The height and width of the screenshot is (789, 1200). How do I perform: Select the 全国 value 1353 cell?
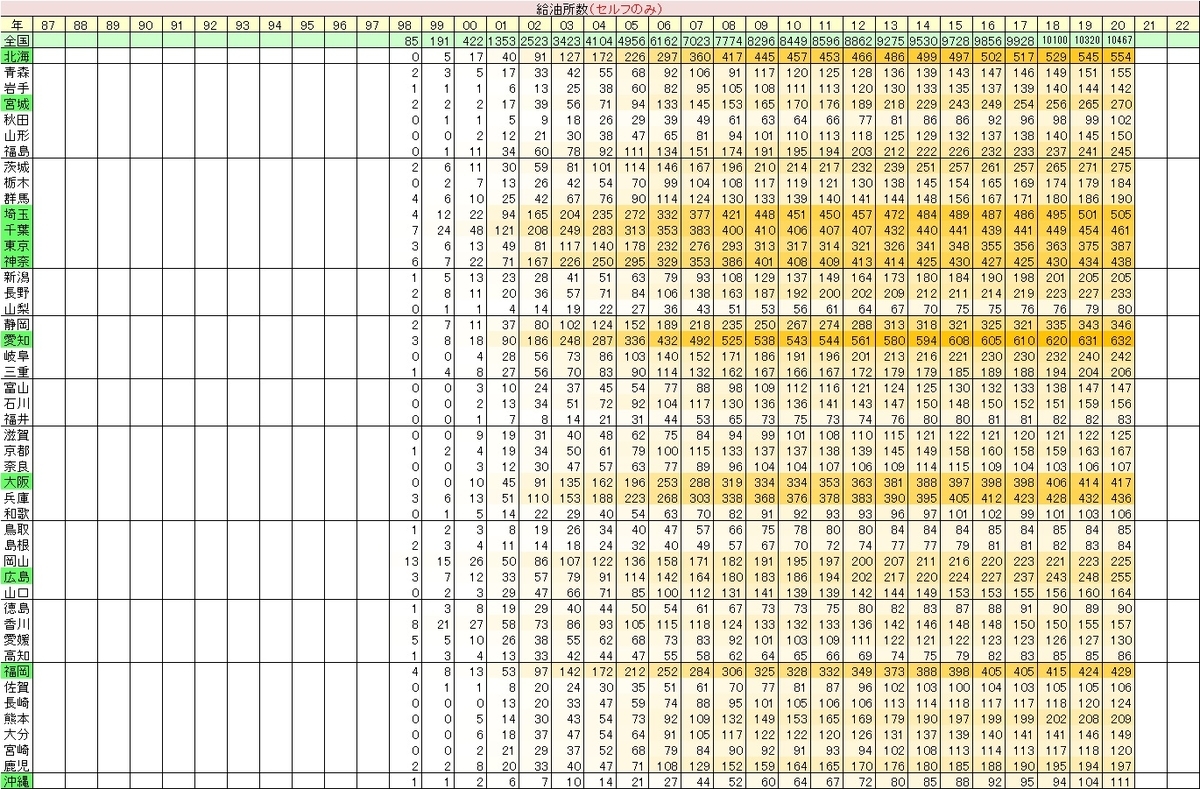click(x=502, y=40)
